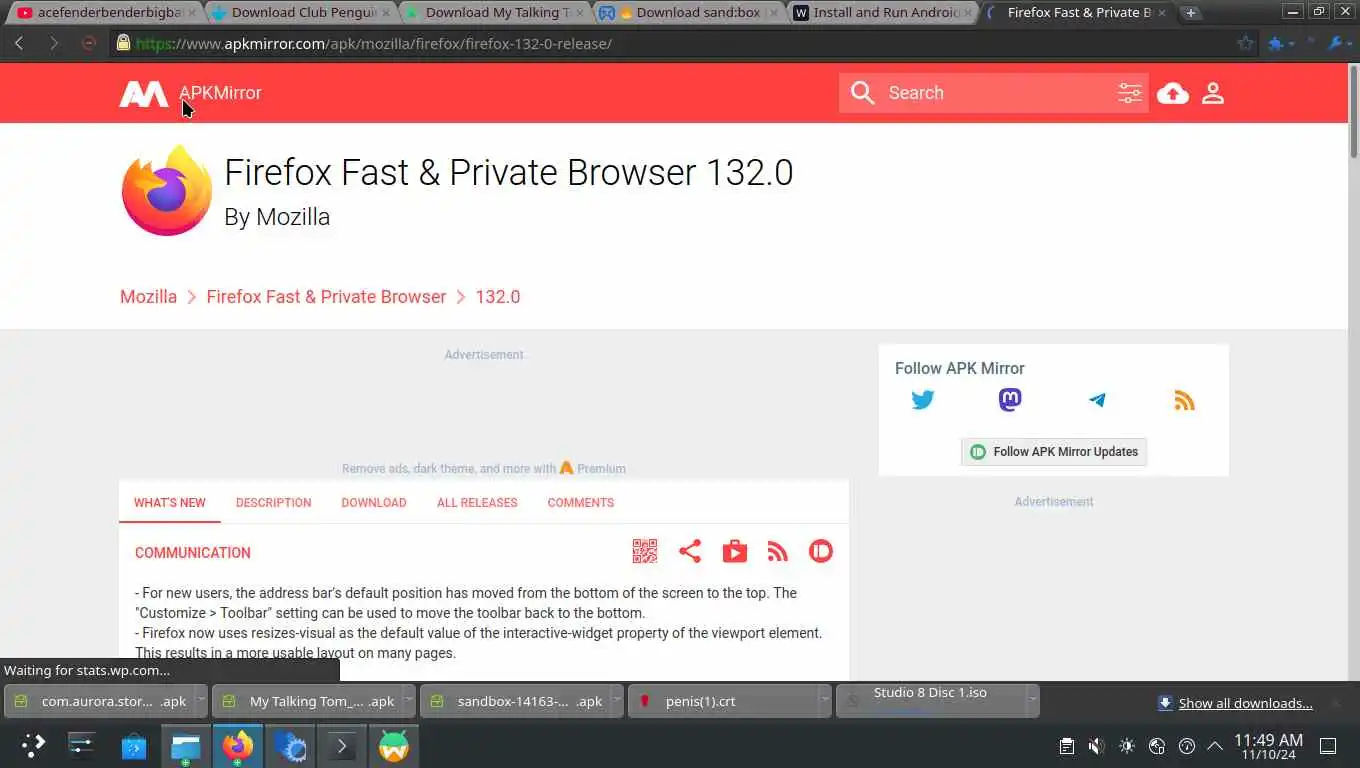Open the sandbox-14163 apk download
1360x768 pixels.
coord(514,701)
